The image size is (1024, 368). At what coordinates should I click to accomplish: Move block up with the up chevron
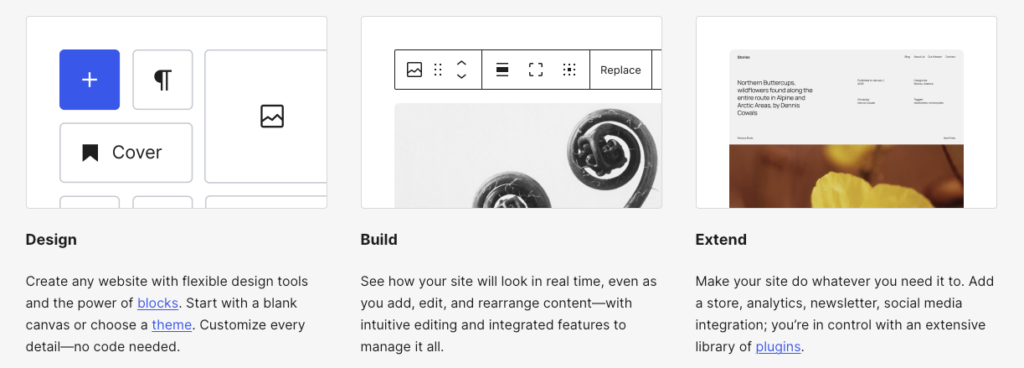[461, 63]
